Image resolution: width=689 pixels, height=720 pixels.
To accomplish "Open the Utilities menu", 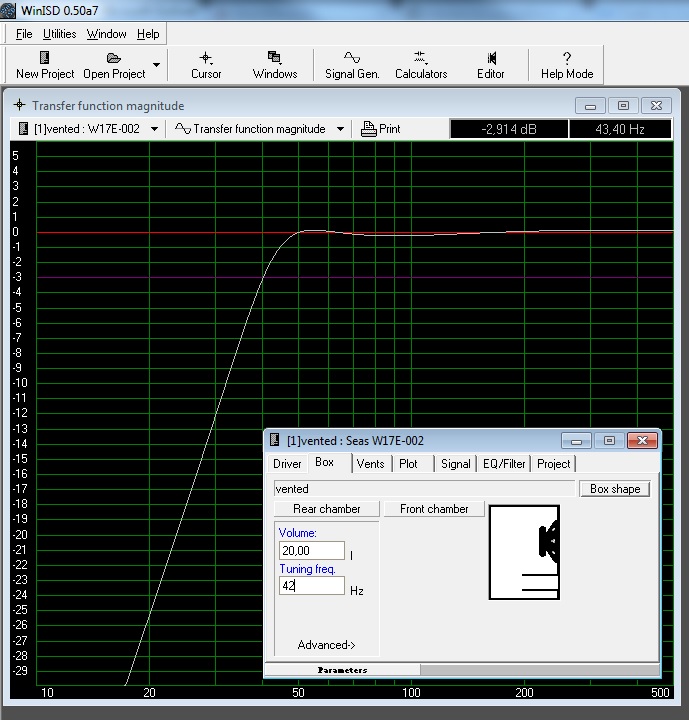I will [59, 34].
